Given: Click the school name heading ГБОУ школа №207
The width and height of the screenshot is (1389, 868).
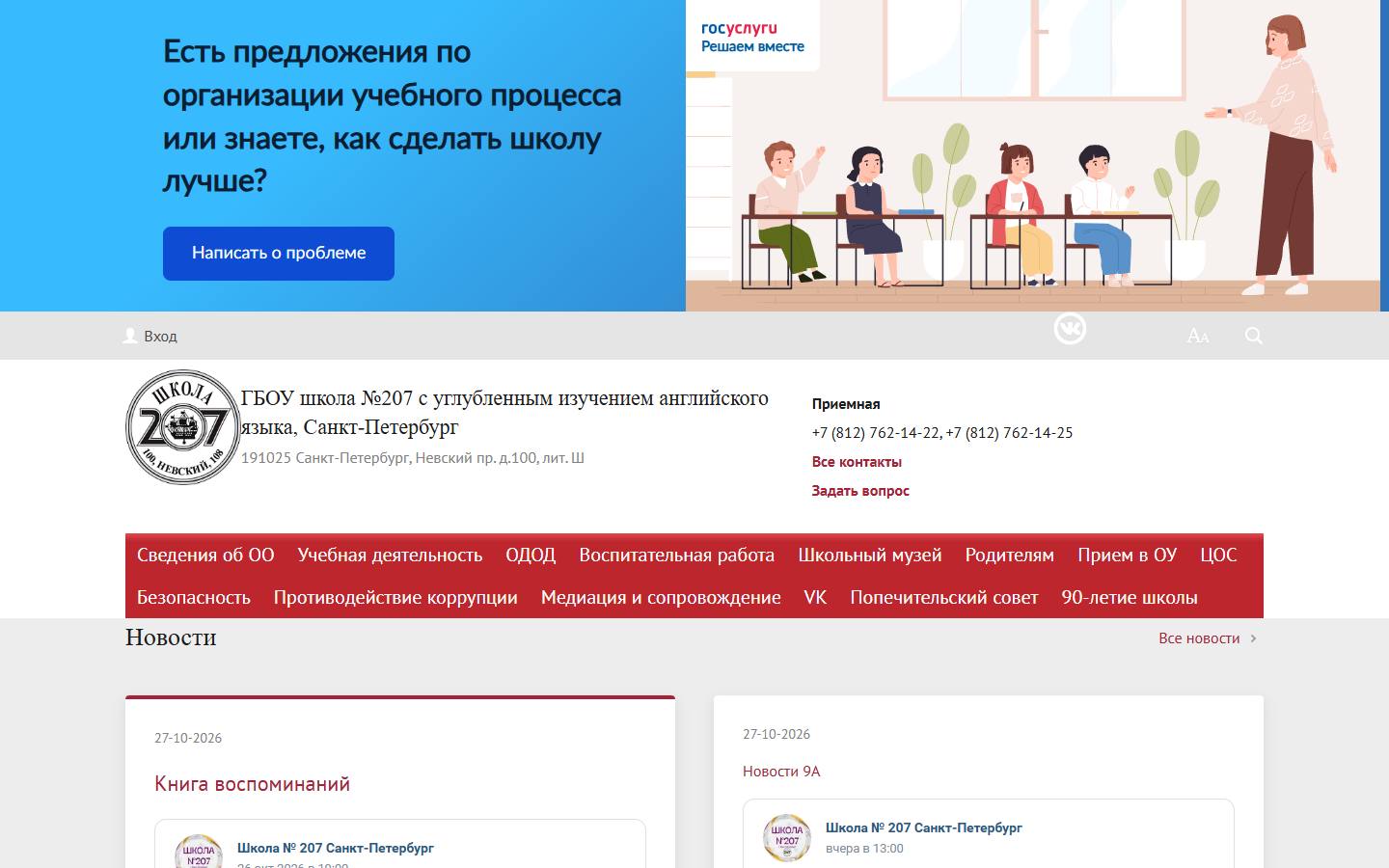Looking at the screenshot, I should click(504, 412).
